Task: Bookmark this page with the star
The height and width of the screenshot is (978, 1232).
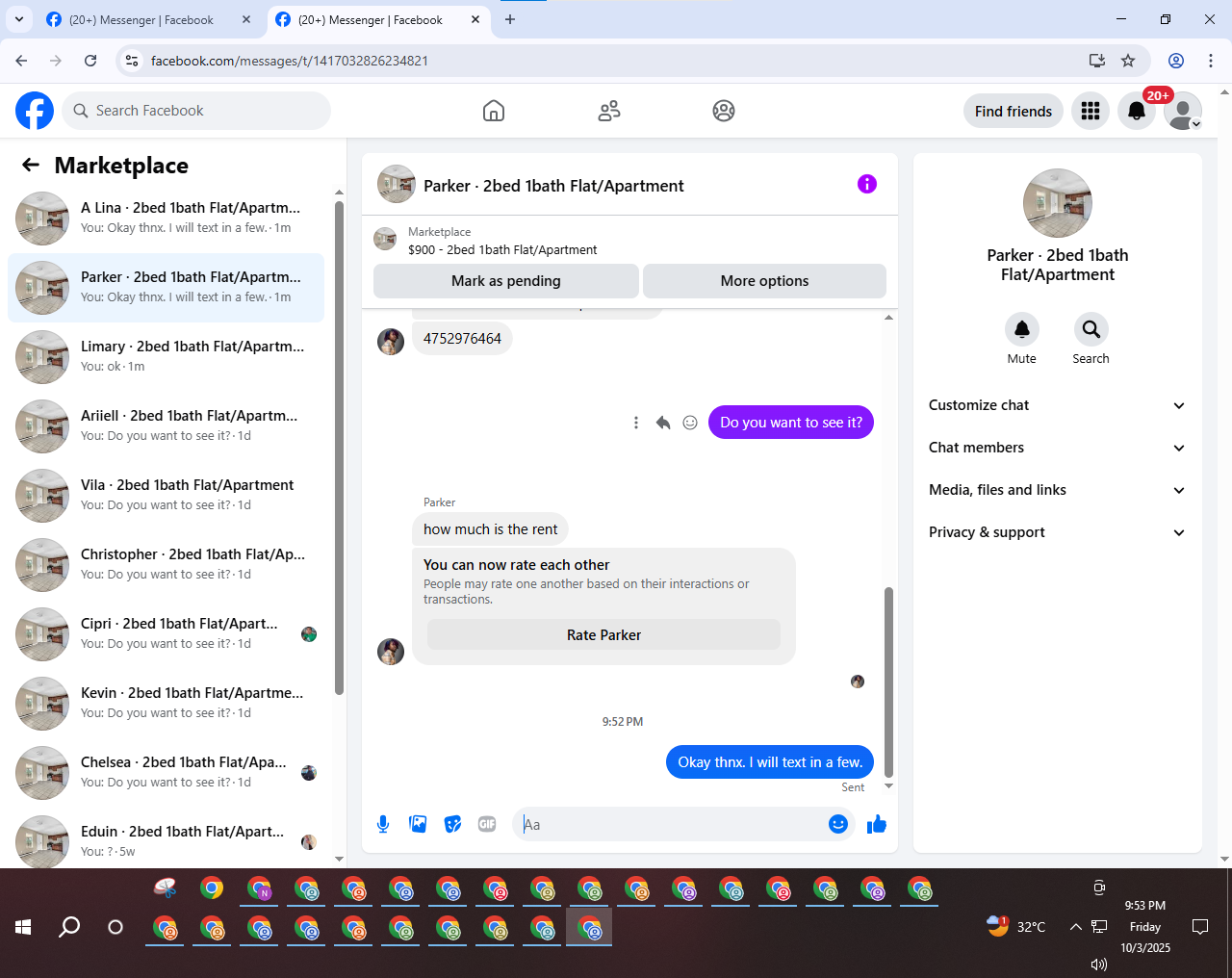Action: tap(1128, 61)
